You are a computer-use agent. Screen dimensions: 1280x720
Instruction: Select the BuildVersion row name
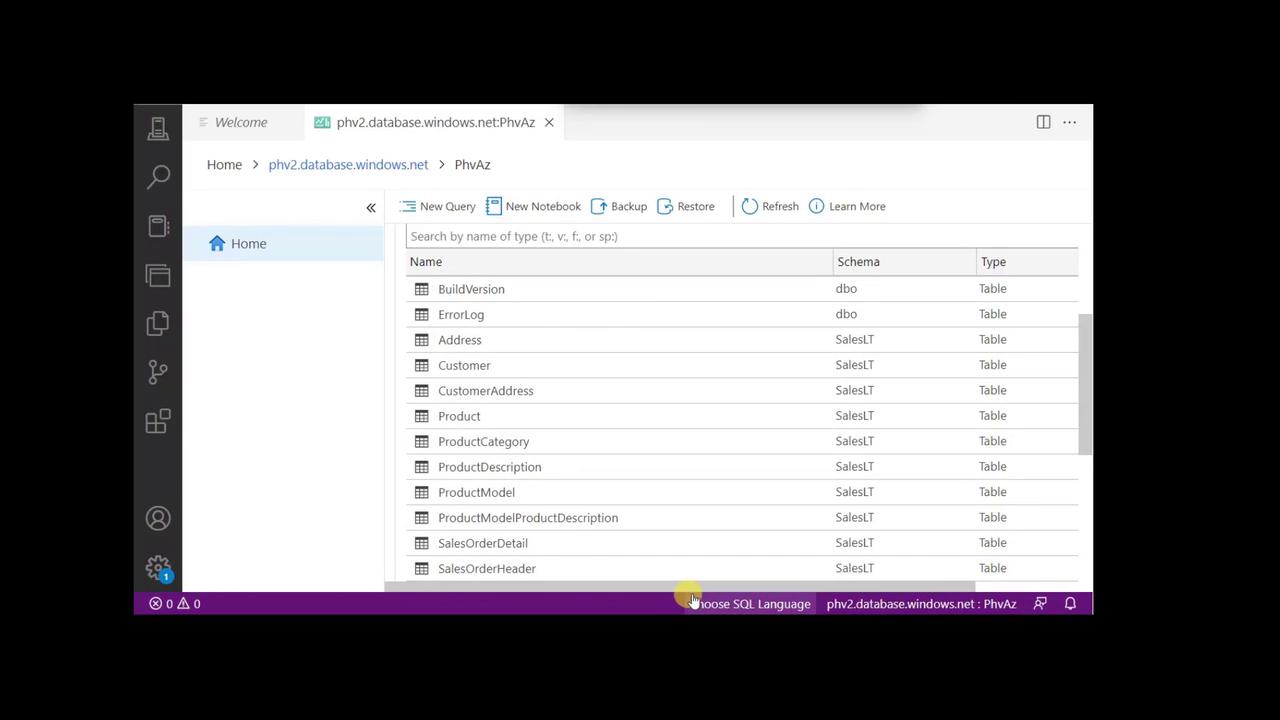pos(471,289)
